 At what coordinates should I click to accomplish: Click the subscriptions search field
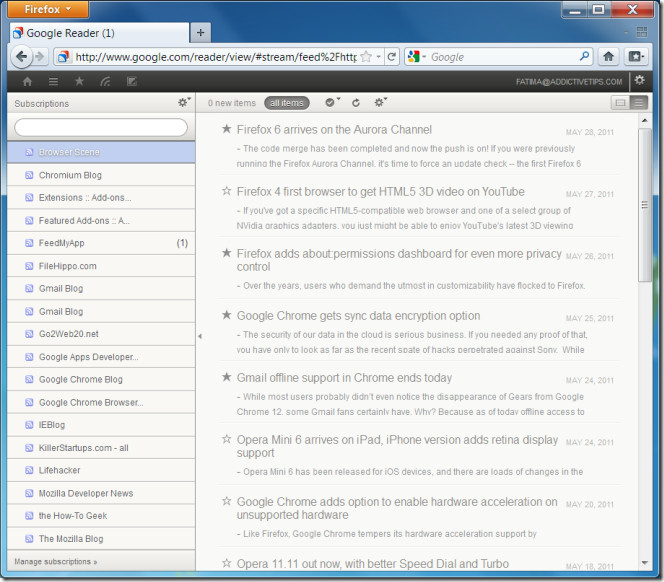tap(101, 127)
